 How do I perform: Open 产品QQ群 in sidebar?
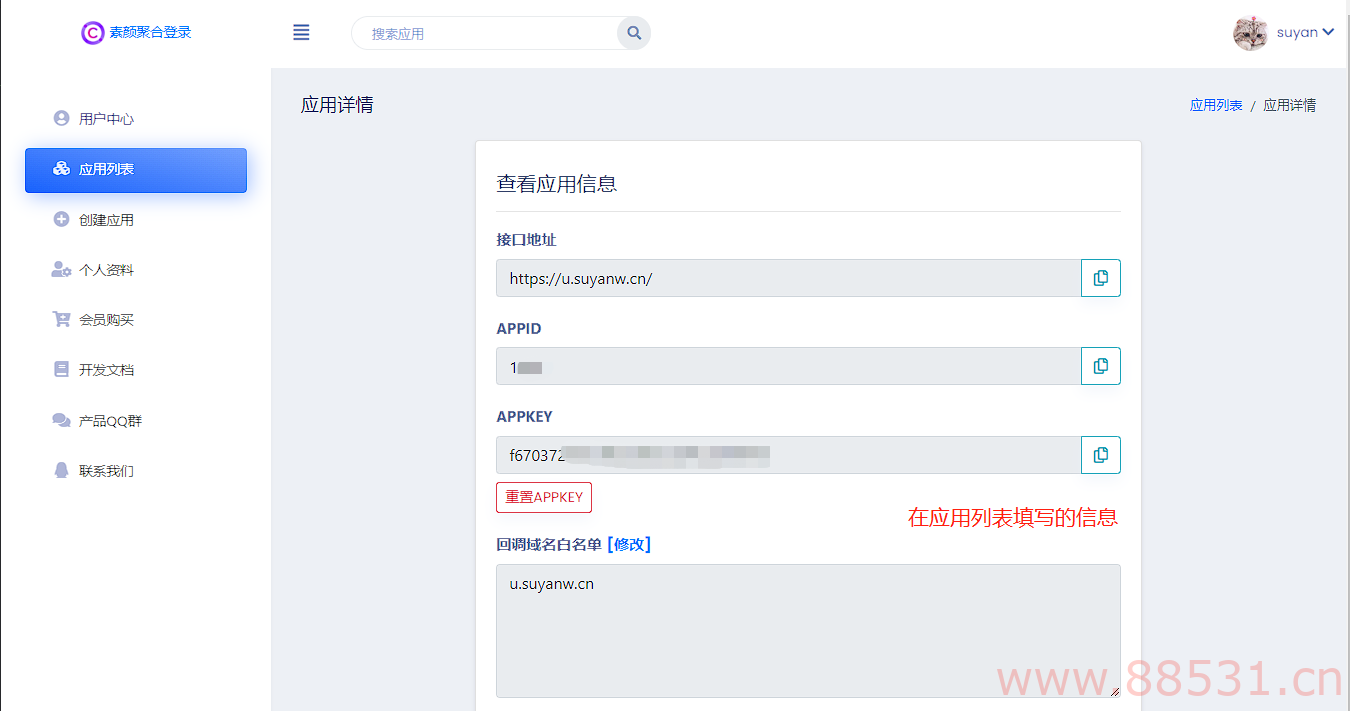(x=136, y=421)
